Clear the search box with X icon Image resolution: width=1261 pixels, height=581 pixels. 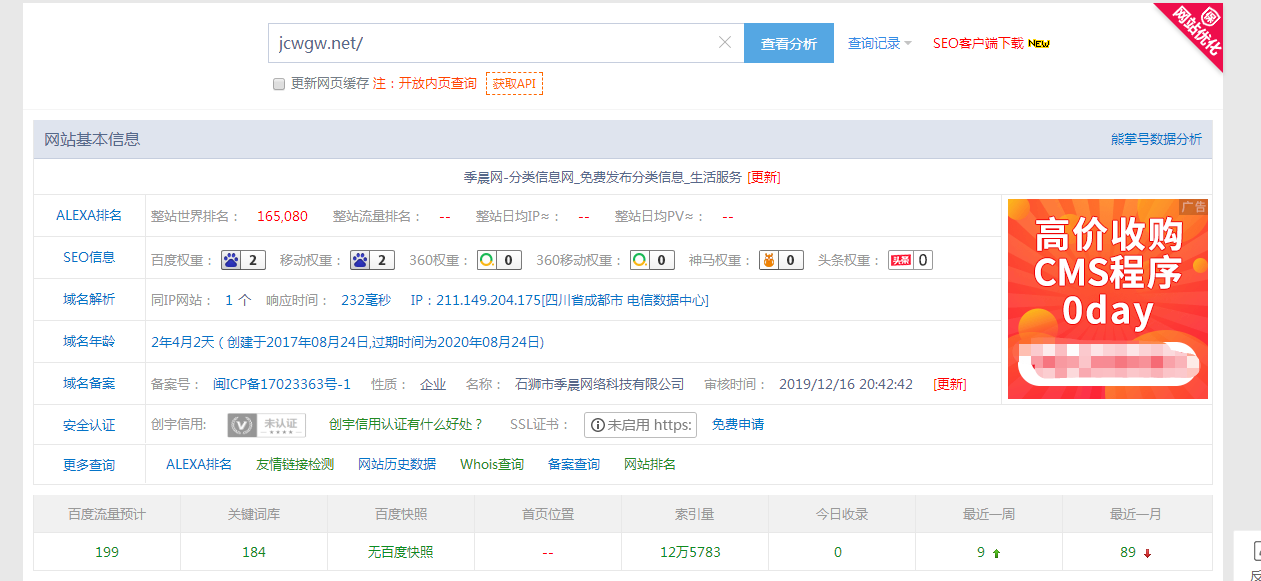(x=725, y=43)
